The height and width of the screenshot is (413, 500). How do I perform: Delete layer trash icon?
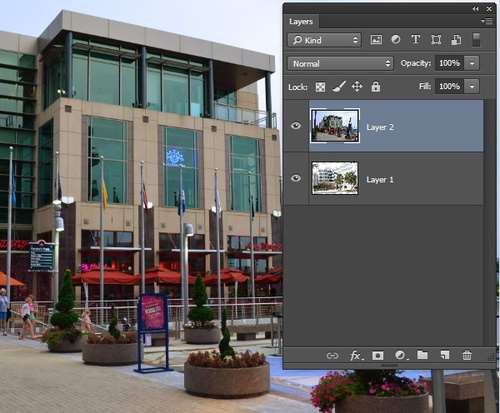pos(467,355)
